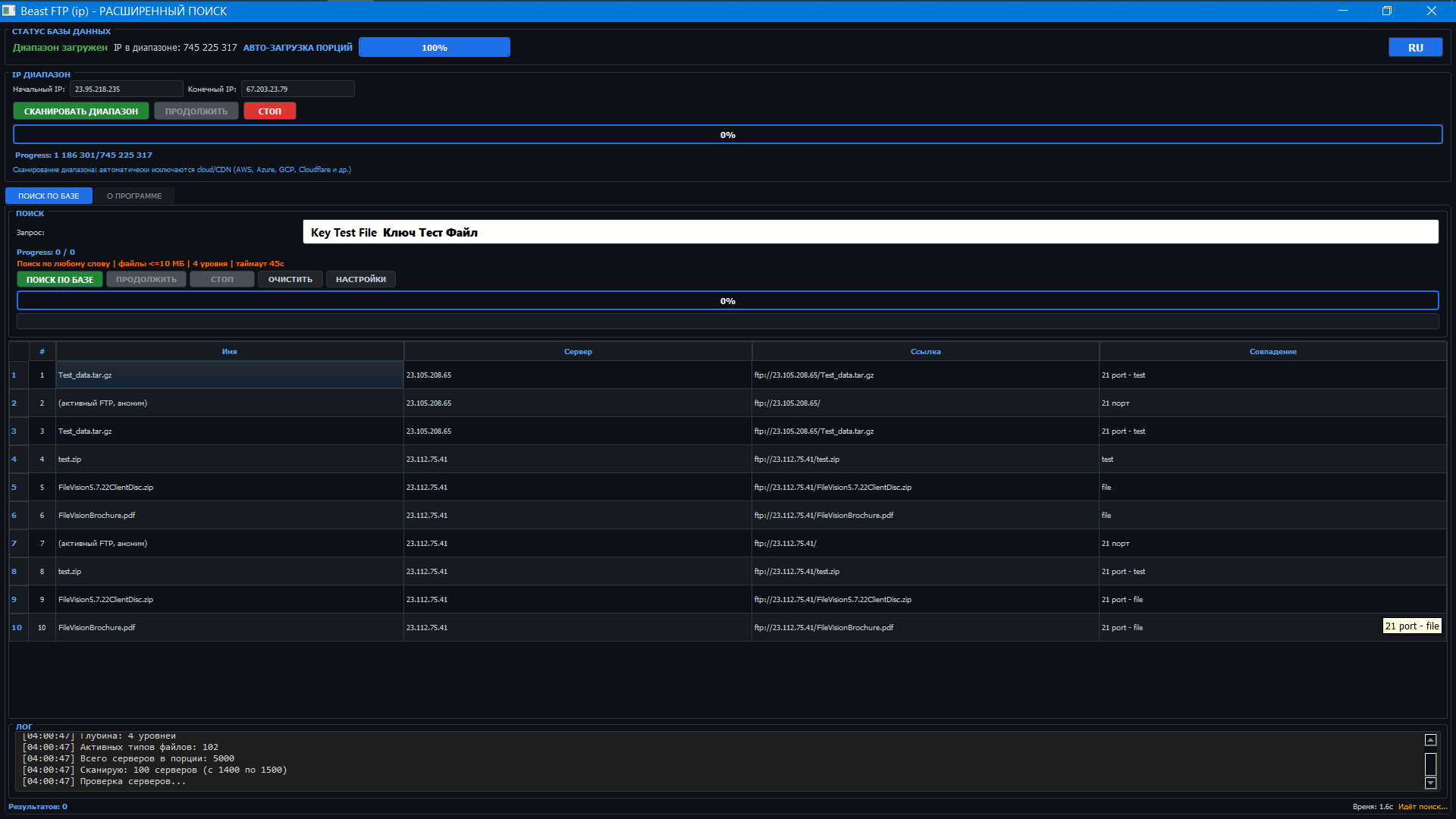Image resolution: width=1456 pixels, height=819 pixels.
Task: Select row header number 10
Action: pyautogui.click(x=18, y=627)
